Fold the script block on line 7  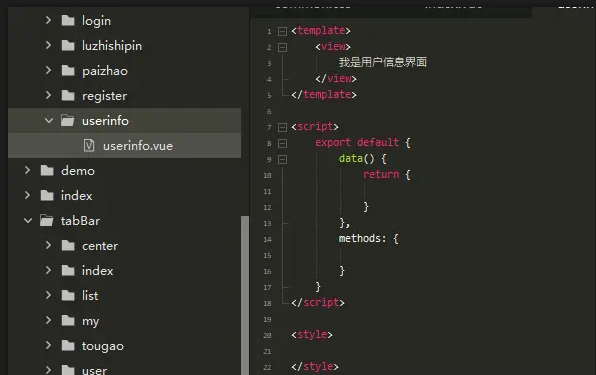tap(282, 127)
